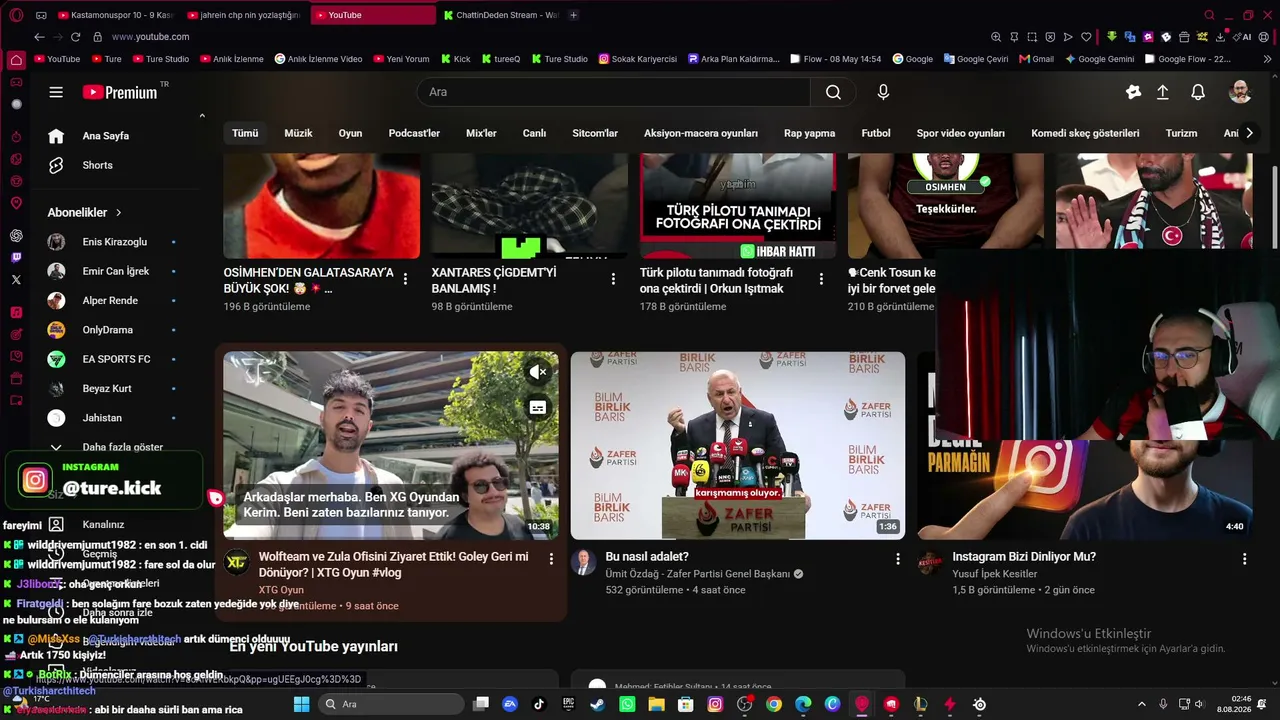Open Google Gemini bookmark

[1099, 59]
